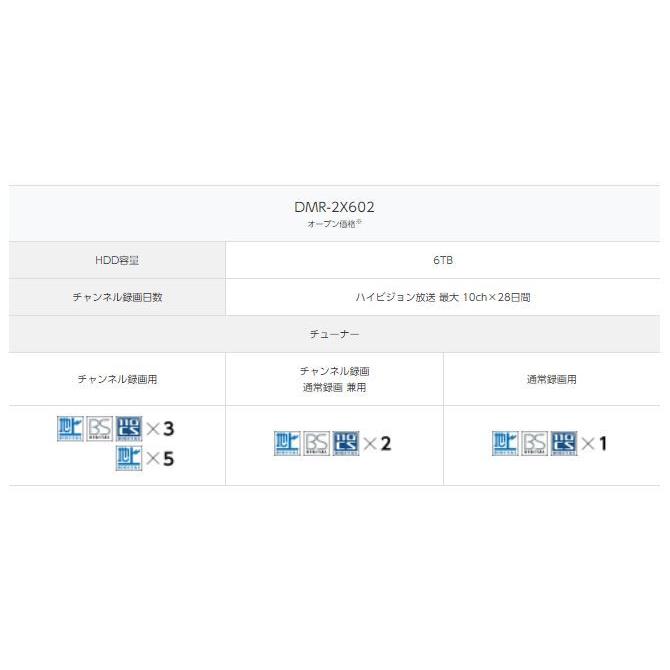Select the 6TB capacity value
Image resolution: width=670 pixels, height=670 pixels.
(x=443, y=260)
